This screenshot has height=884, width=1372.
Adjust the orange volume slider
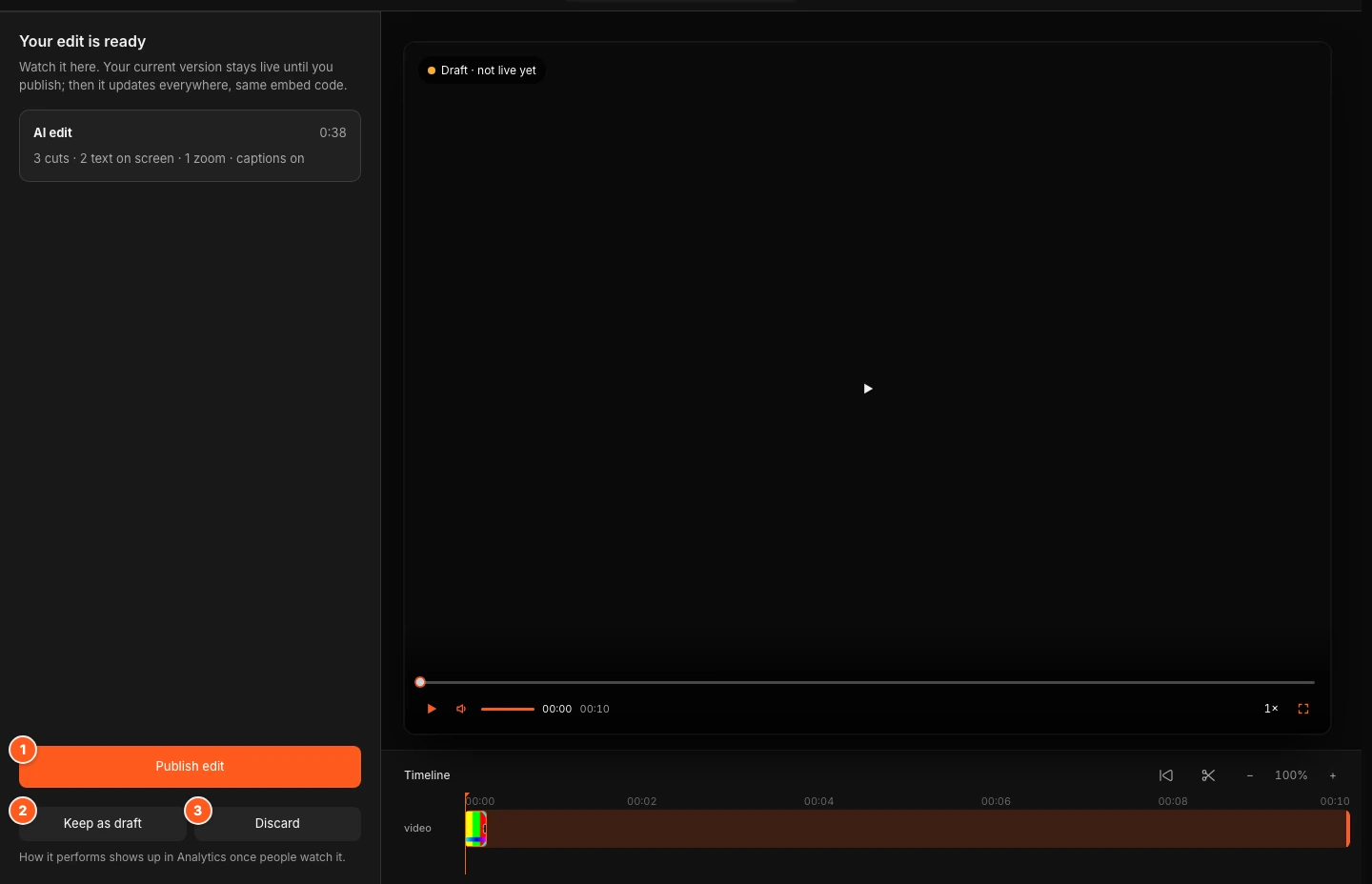pos(508,709)
